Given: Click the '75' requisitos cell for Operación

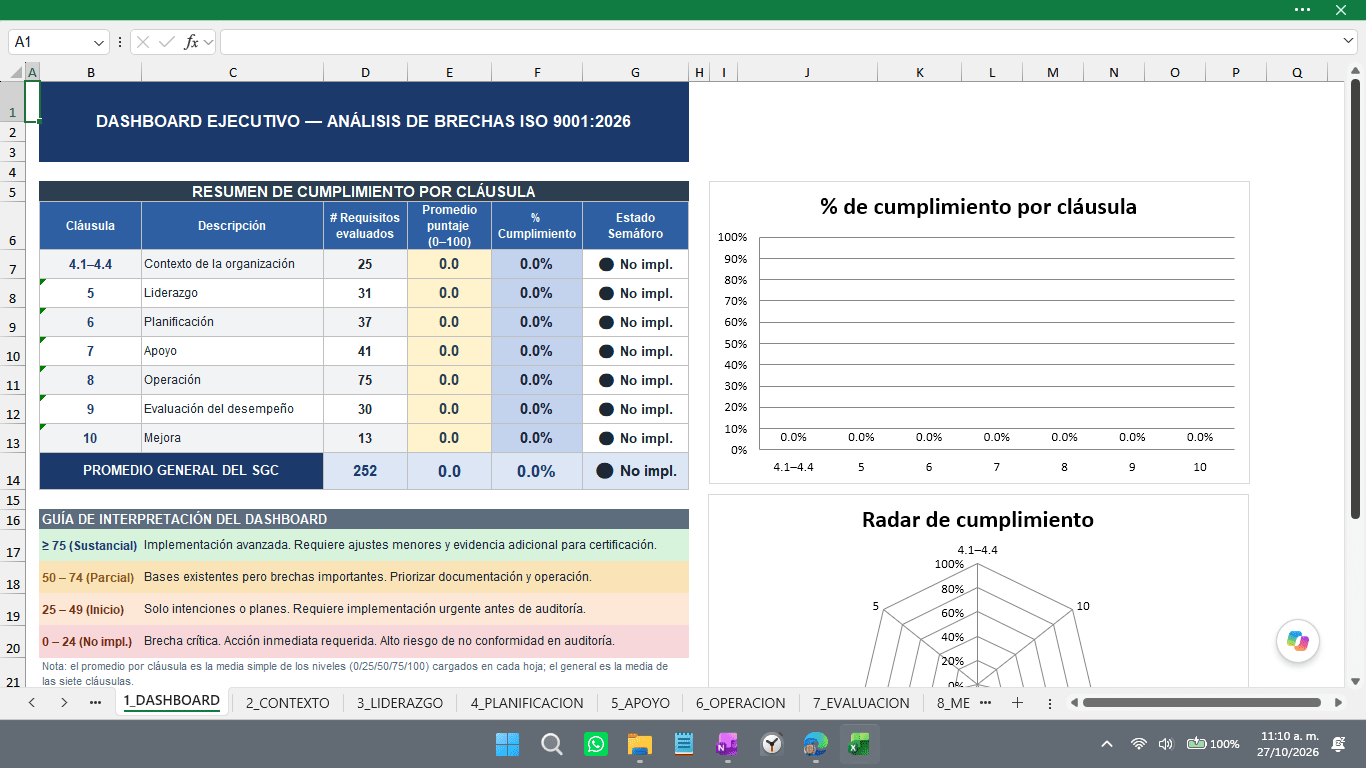Looking at the screenshot, I should (365, 380).
